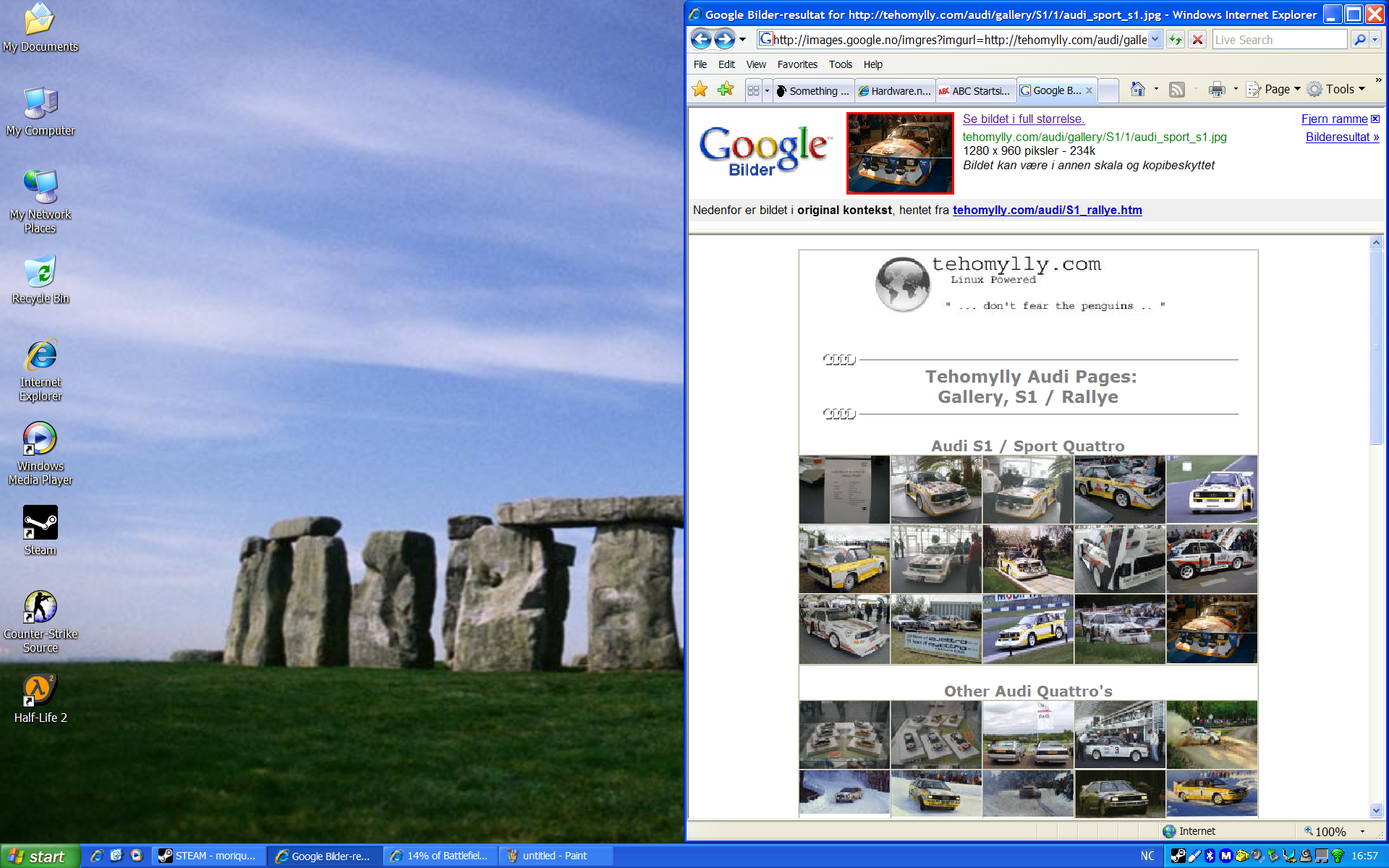Open search provider options dropdown

[1375, 40]
